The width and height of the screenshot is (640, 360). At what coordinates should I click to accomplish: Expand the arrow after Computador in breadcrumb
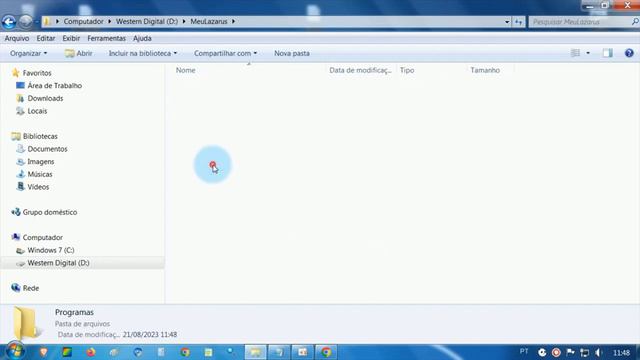tap(109, 21)
